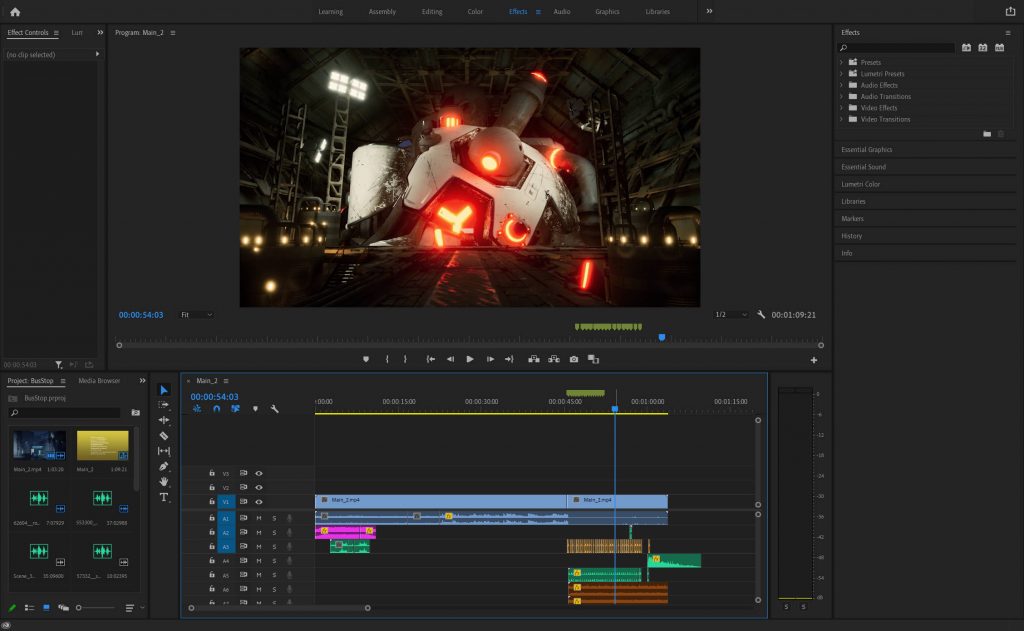This screenshot has height=631, width=1024.
Task: Open the Fit zoom level dropdown
Action: tap(197, 315)
